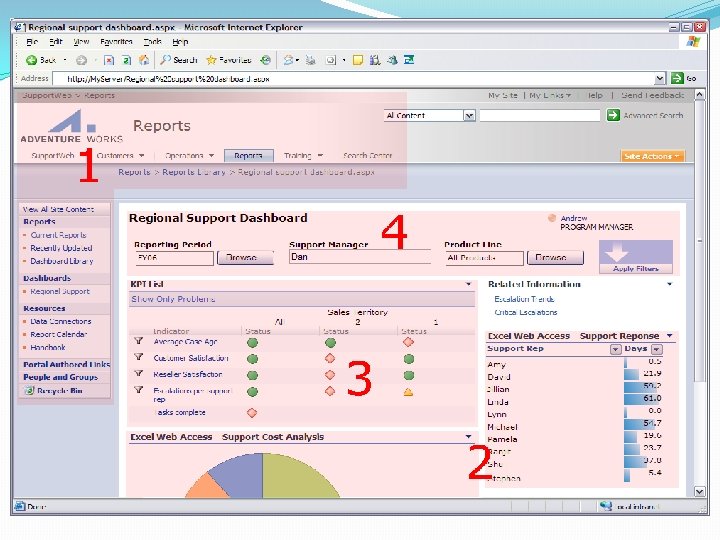720x540 pixels.
Task: Open the Help menu in menu bar
Action: (x=180, y=41)
